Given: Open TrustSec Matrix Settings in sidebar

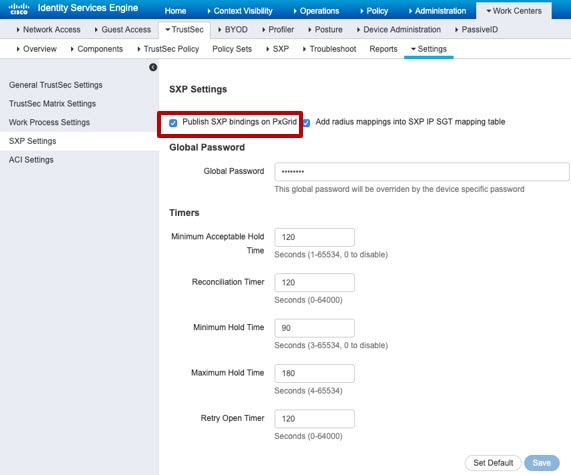Looking at the screenshot, I should pyautogui.click(x=52, y=103).
